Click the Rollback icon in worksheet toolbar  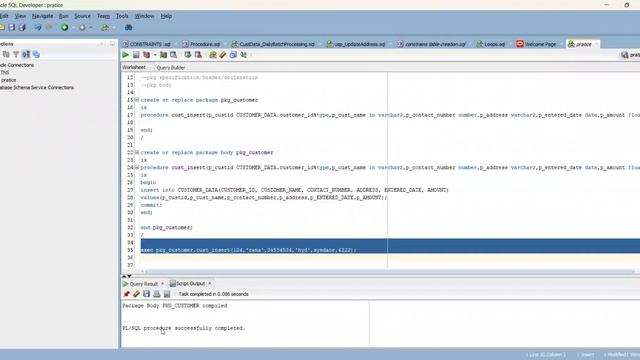(198, 55)
